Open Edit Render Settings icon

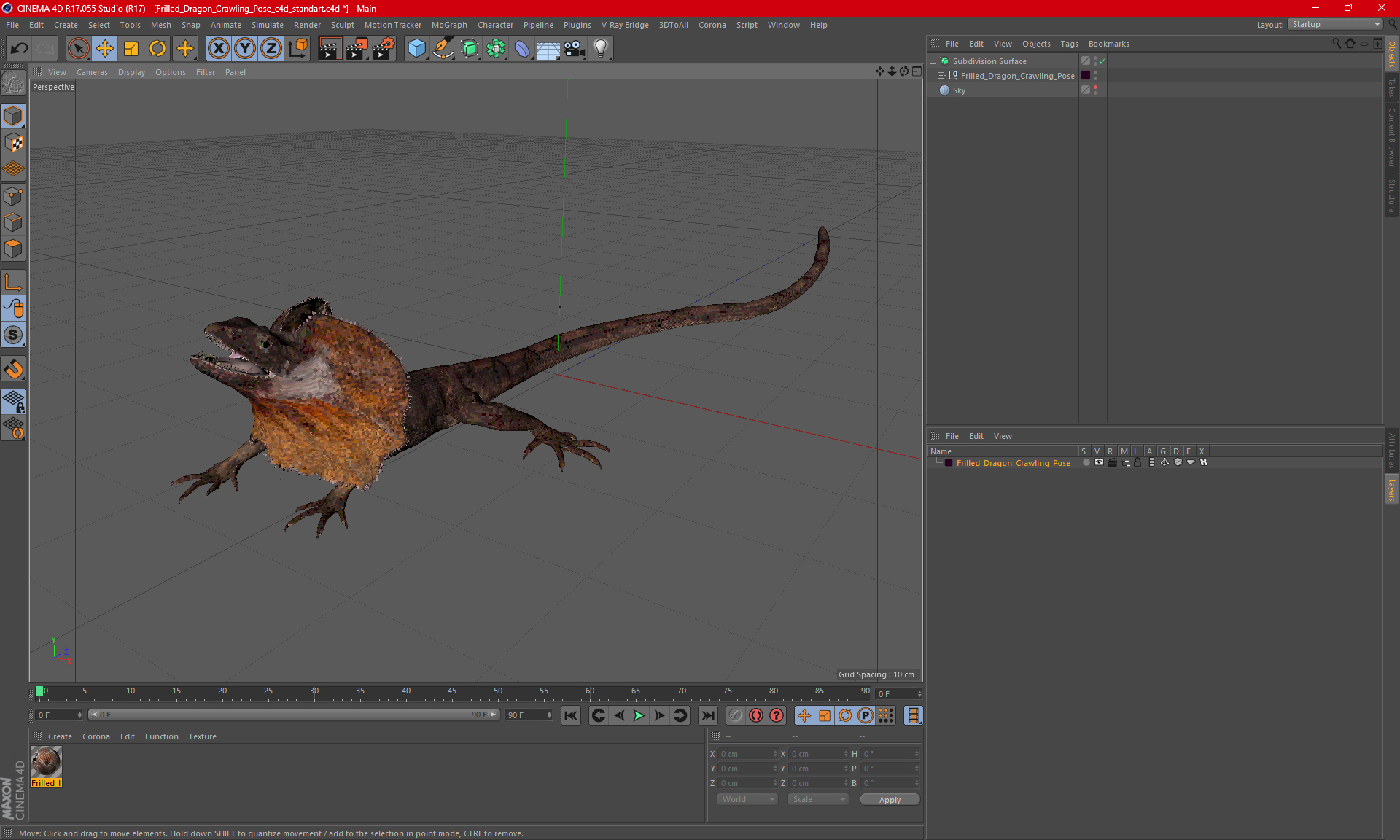point(384,49)
